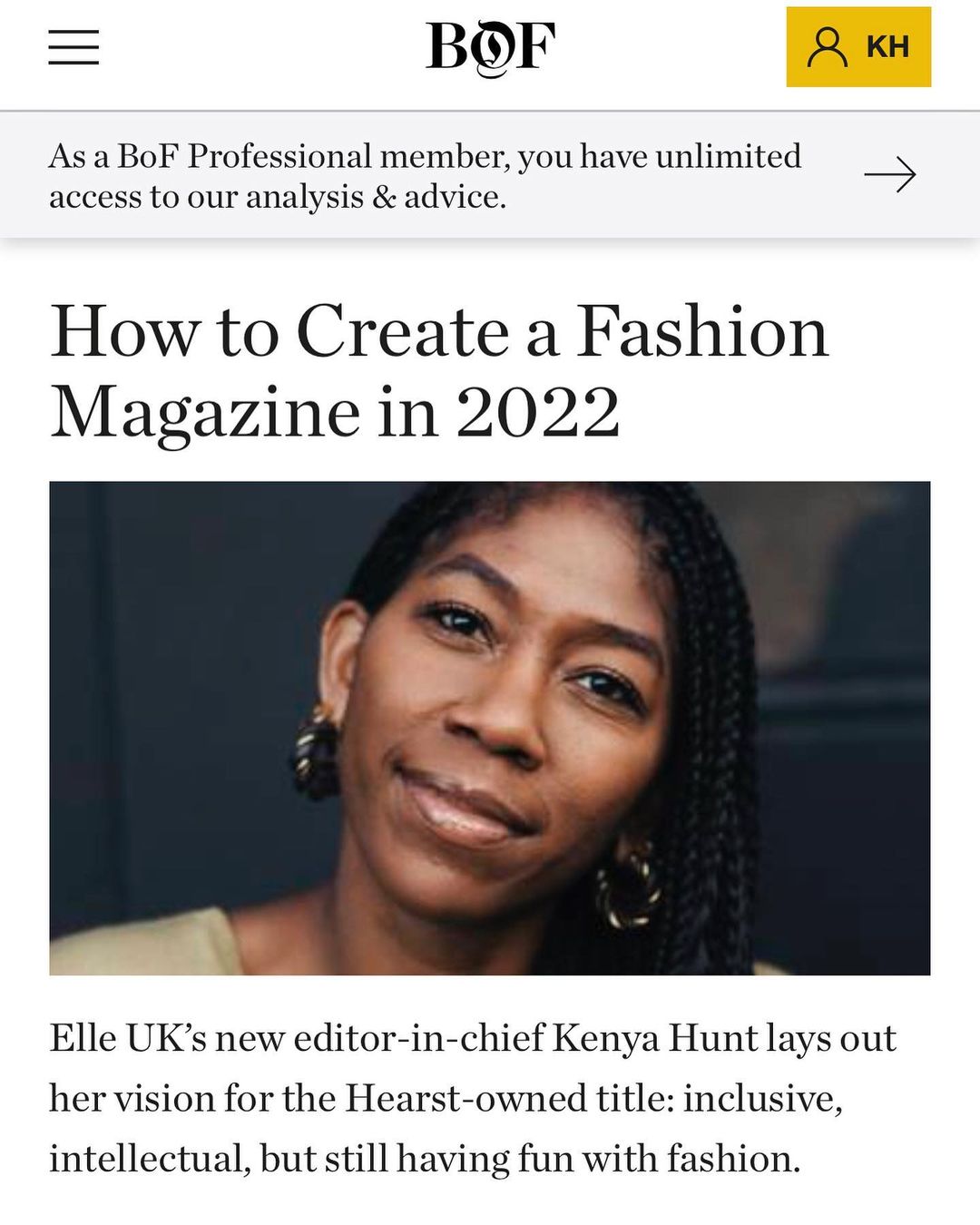The image size is (980, 1225).
Task: Click the BoF logo
Action: (x=490, y=47)
